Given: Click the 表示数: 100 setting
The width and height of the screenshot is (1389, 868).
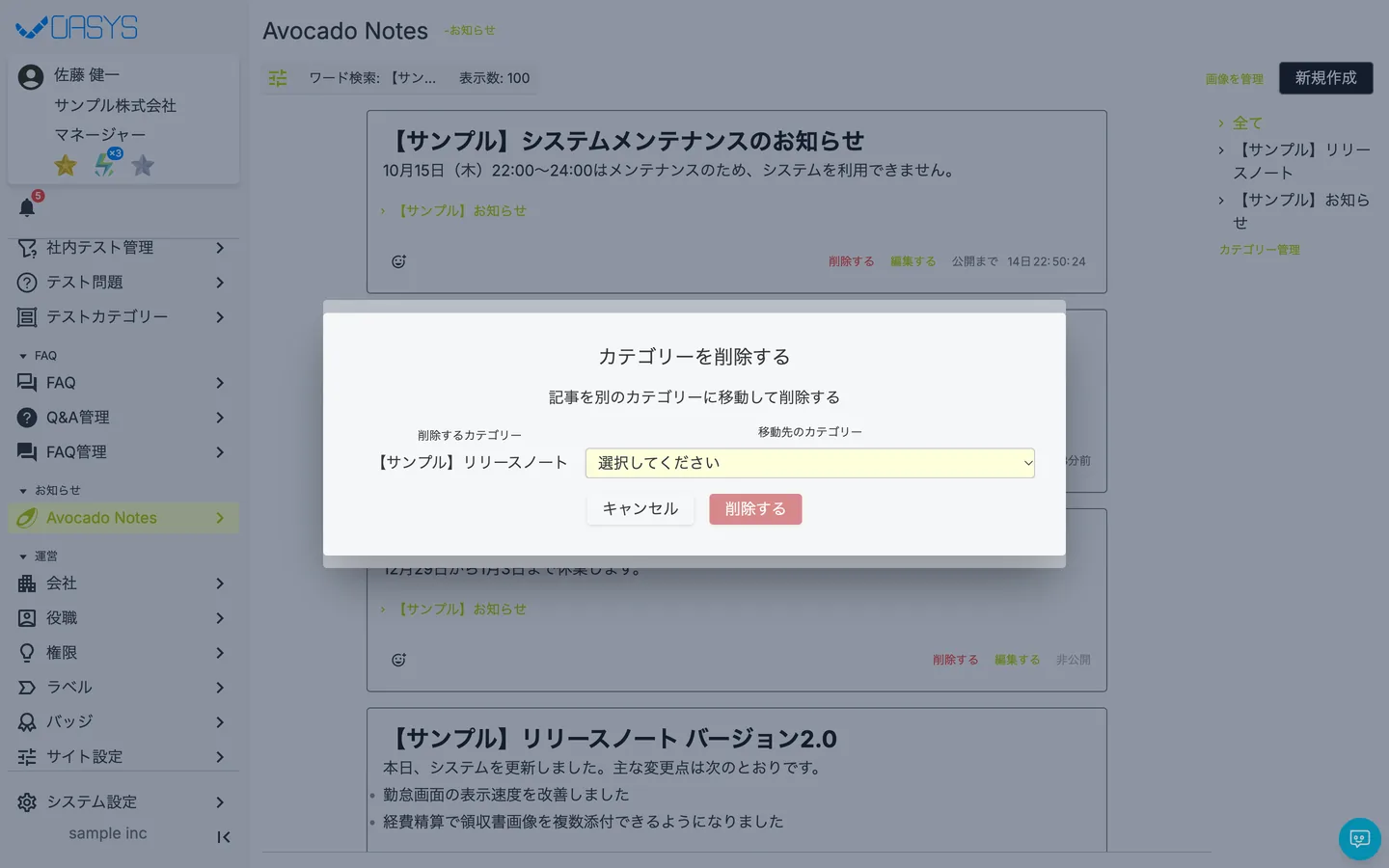Looking at the screenshot, I should coord(494,78).
